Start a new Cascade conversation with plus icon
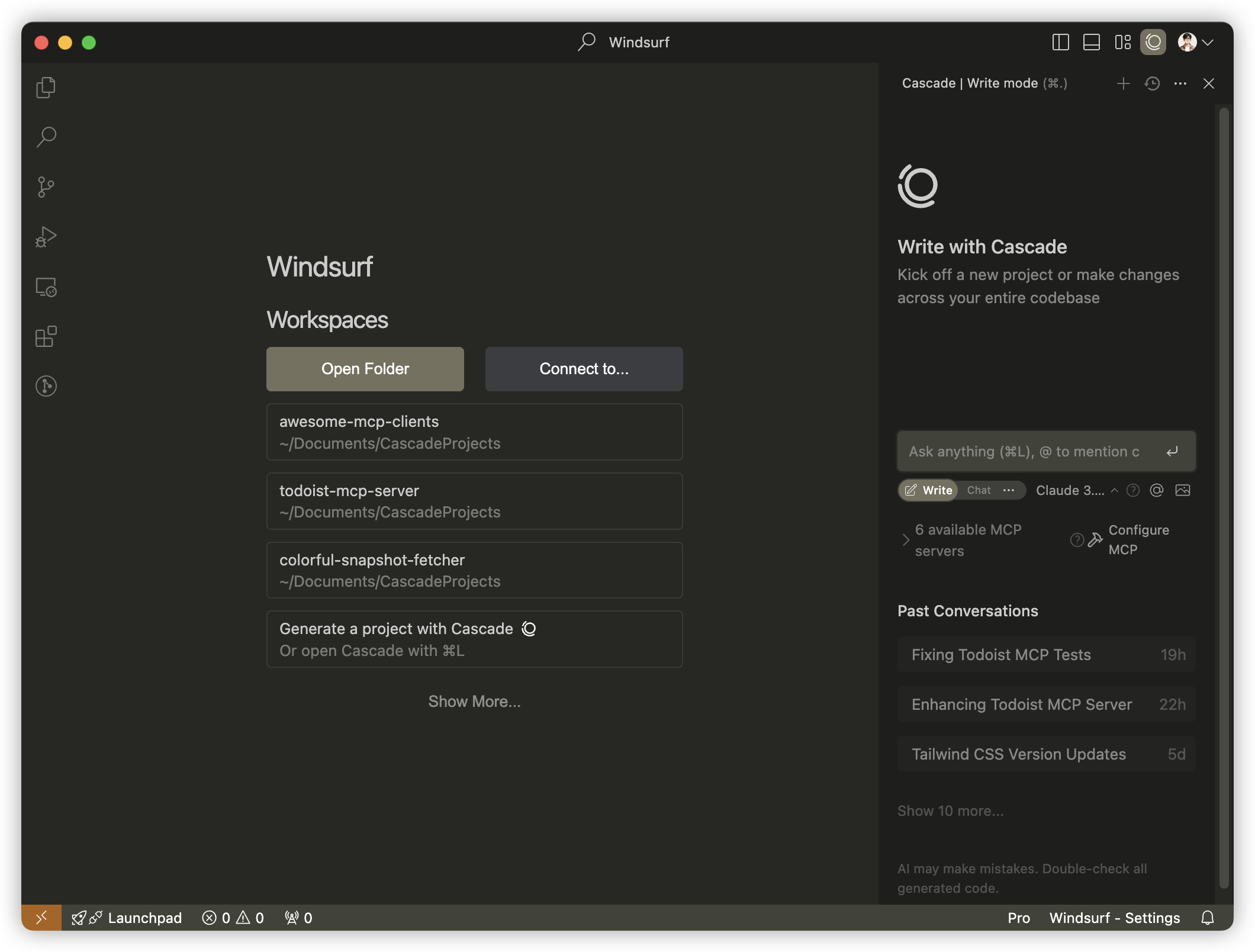 (x=1123, y=83)
